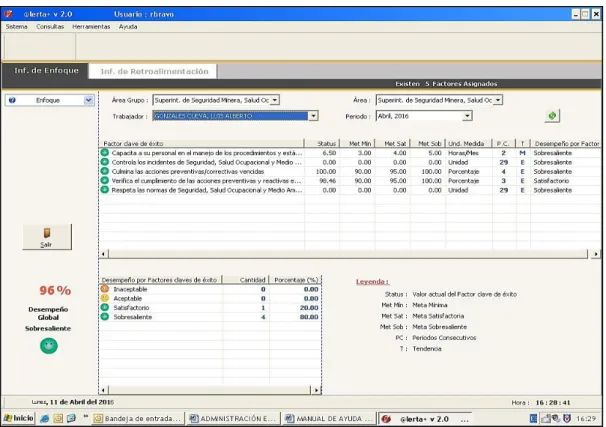The image size is (606, 427).
Task: Open the Sistema menu
Action: [x=17, y=27]
